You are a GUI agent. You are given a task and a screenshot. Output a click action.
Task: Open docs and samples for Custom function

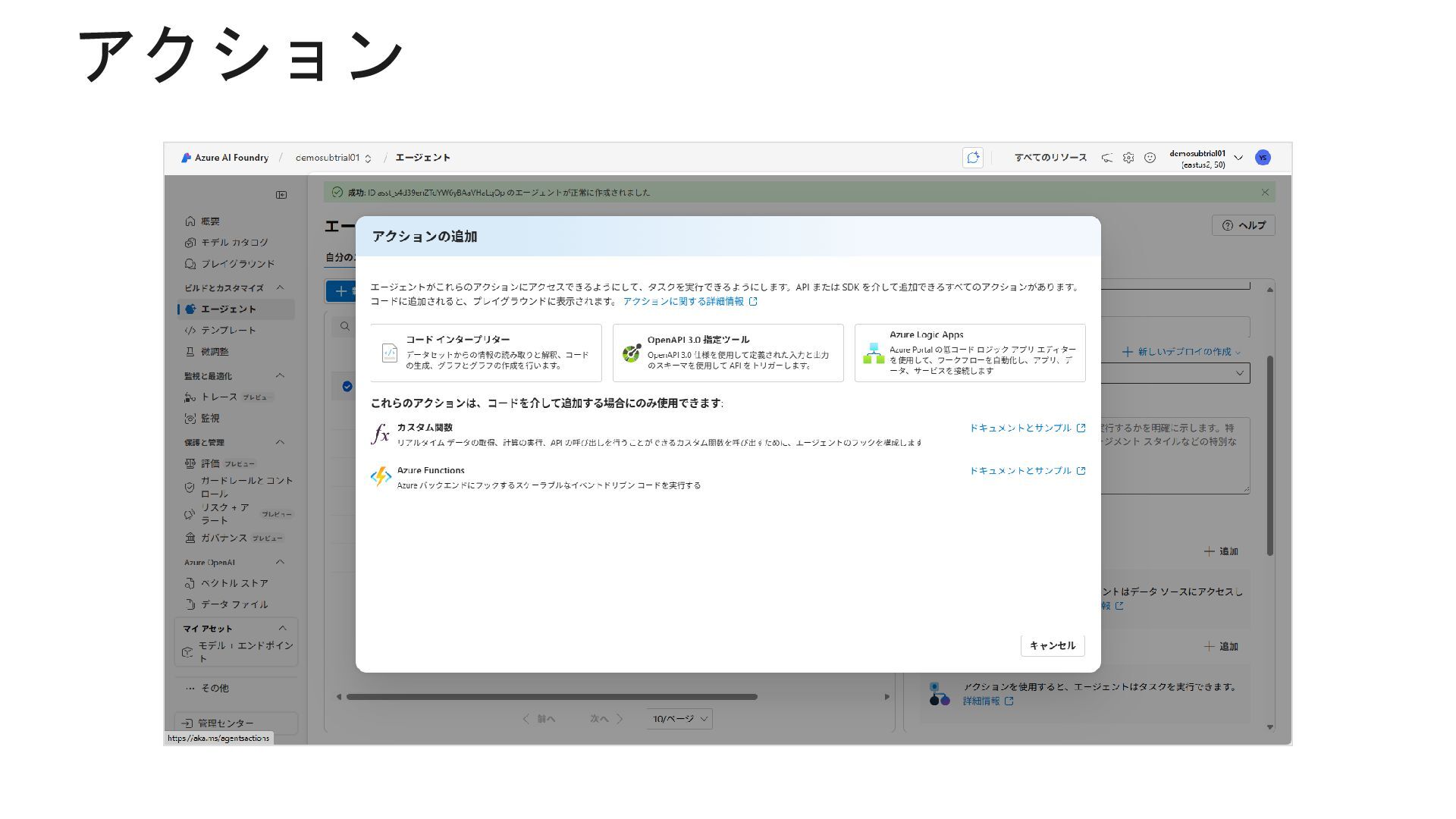[1028, 428]
